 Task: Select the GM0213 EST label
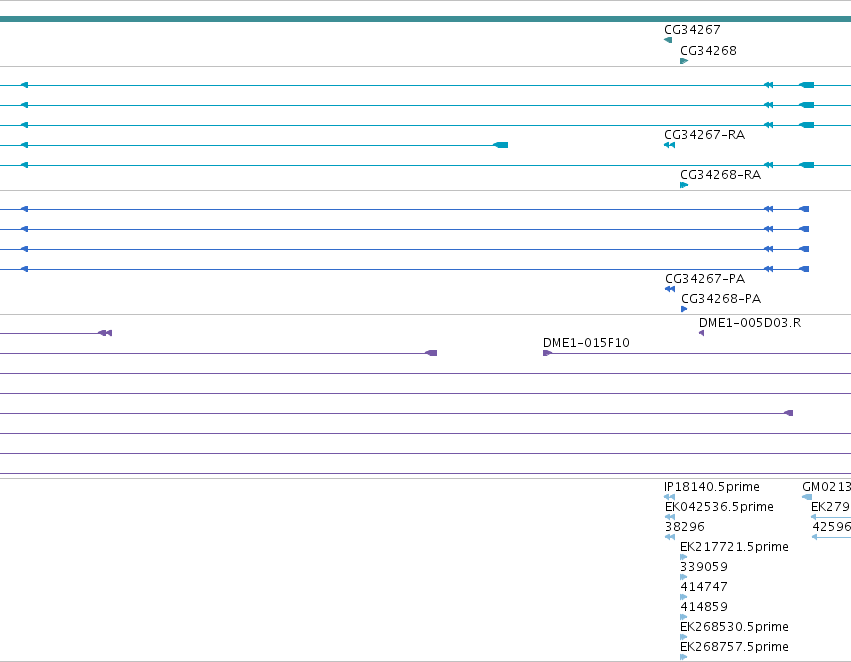point(827,487)
